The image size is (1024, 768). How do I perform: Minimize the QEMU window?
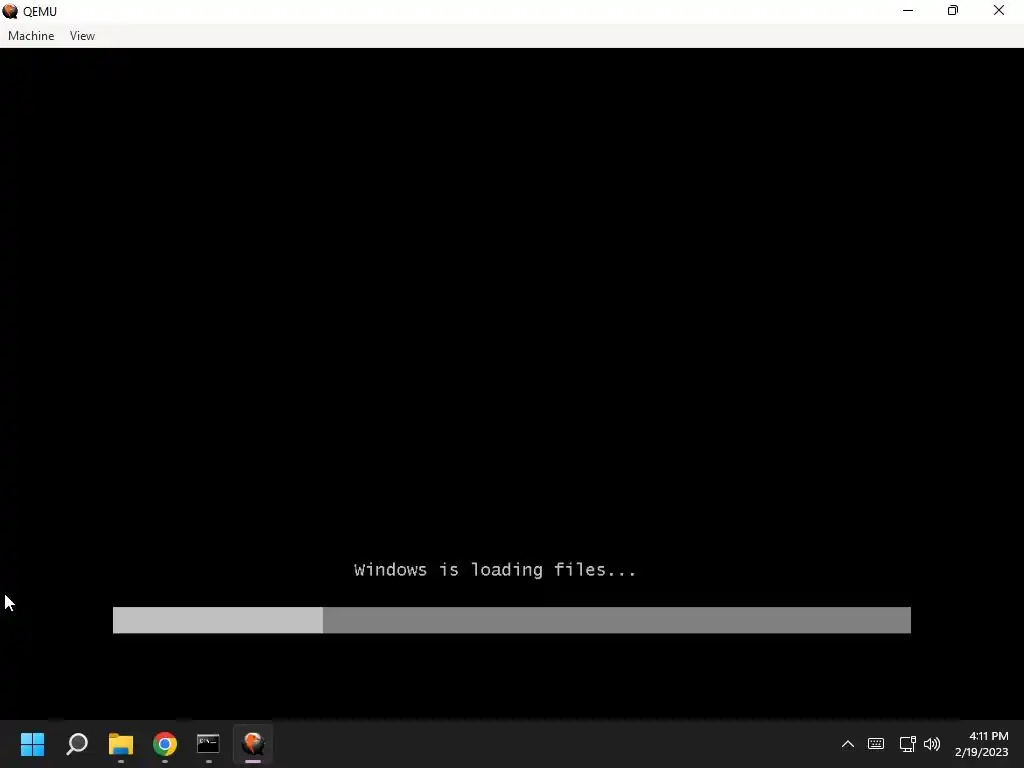coord(908,10)
